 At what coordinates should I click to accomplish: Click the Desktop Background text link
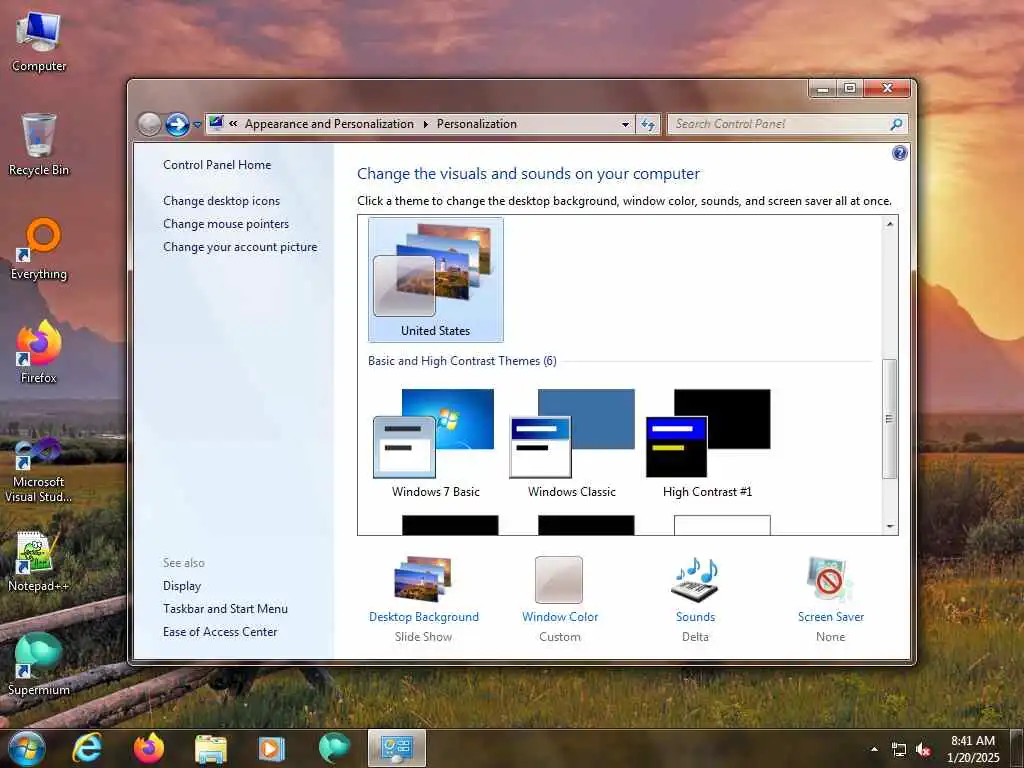pyautogui.click(x=424, y=617)
